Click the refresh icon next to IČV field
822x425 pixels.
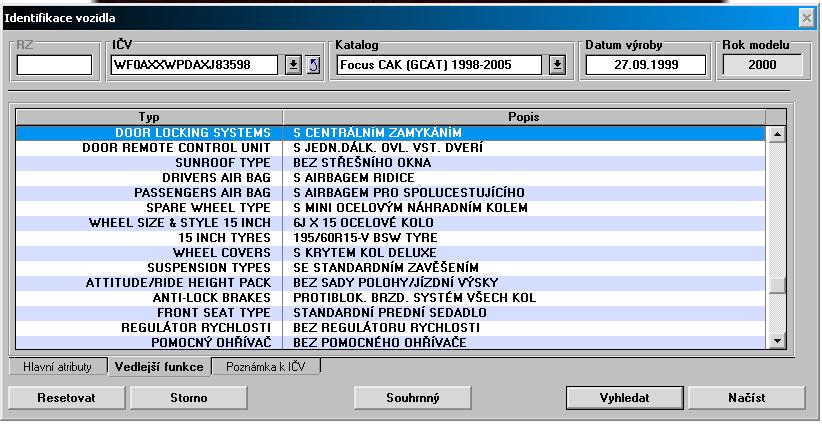point(311,65)
